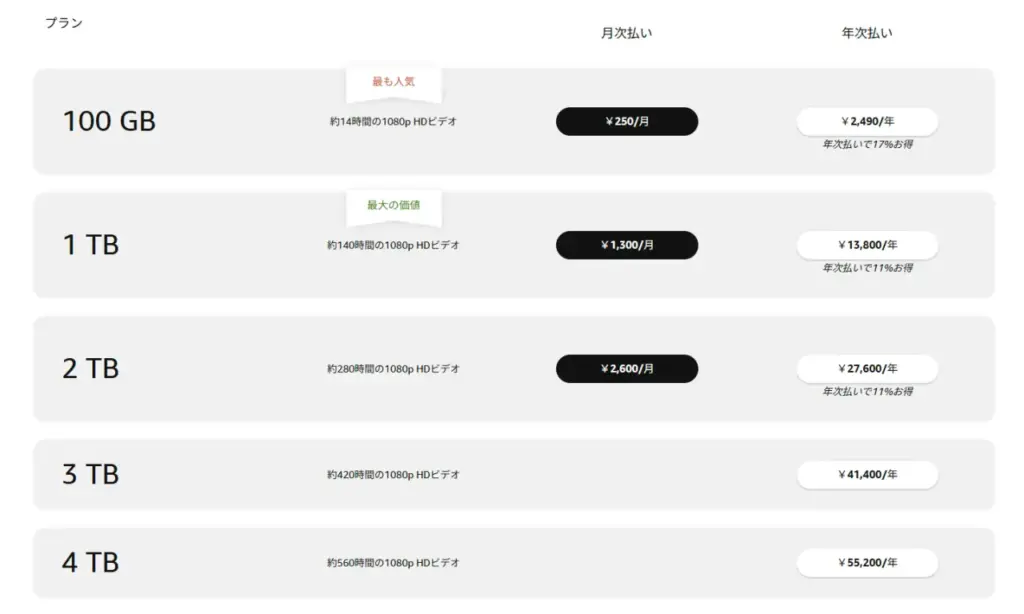Image resolution: width=1024 pixels, height=614 pixels.
Task: Click the ¥27,600/年 yearly price button
Action: coord(867,369)
